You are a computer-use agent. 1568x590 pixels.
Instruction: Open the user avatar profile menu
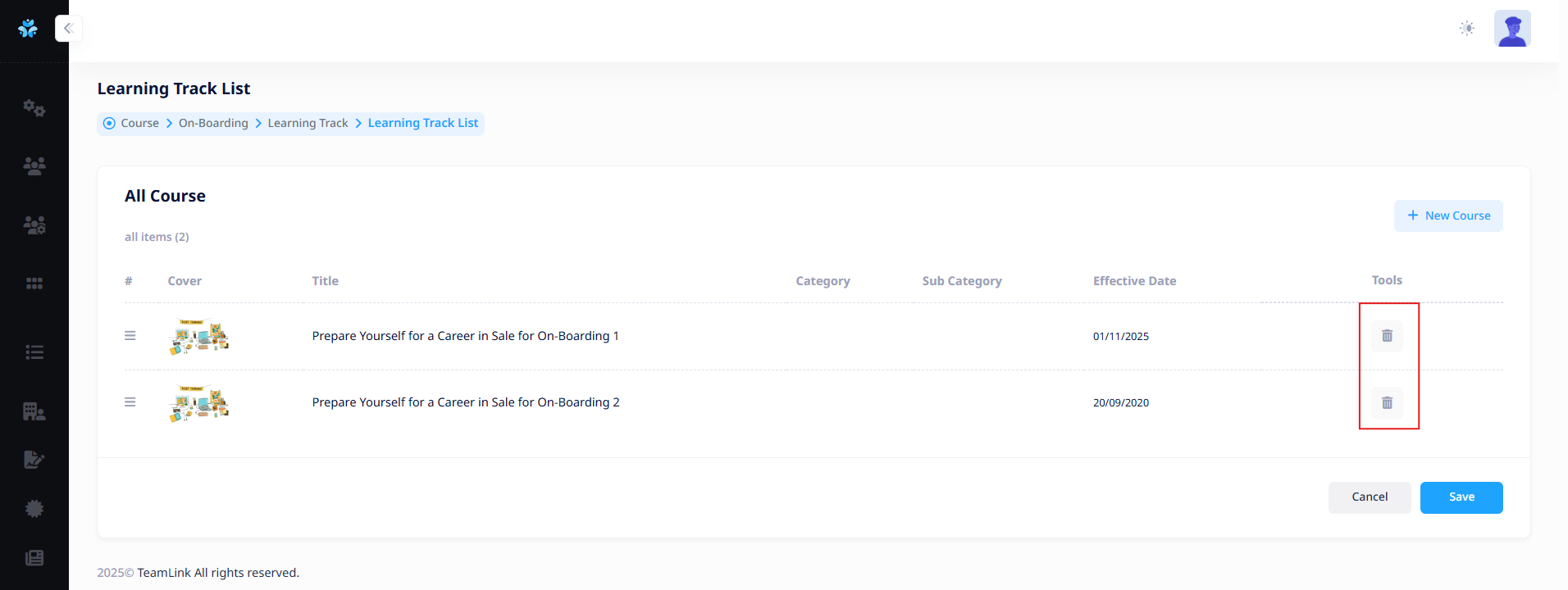pos(1512,29)
